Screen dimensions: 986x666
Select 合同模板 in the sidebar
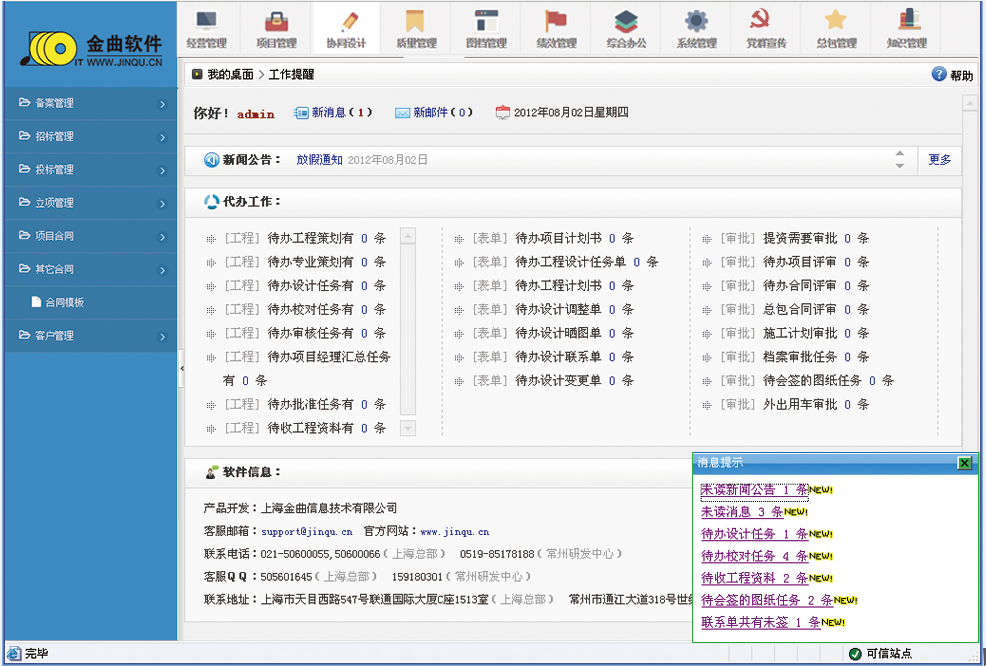[x=64, y=302]
